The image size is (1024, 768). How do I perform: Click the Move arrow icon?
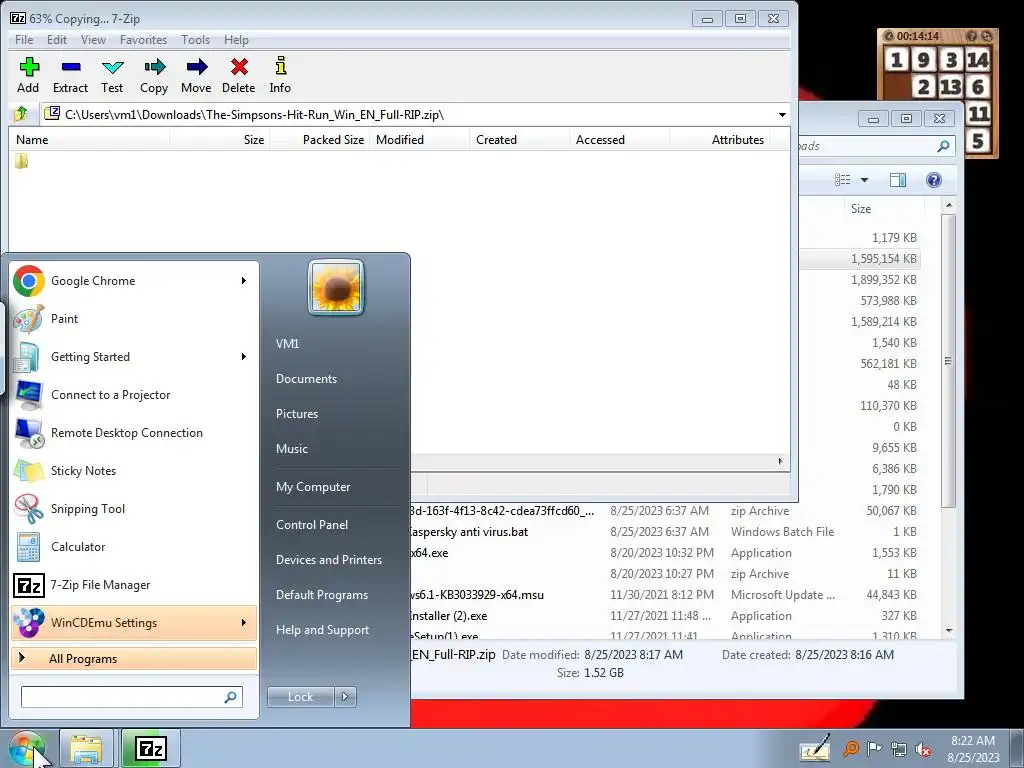pos(196,75)
